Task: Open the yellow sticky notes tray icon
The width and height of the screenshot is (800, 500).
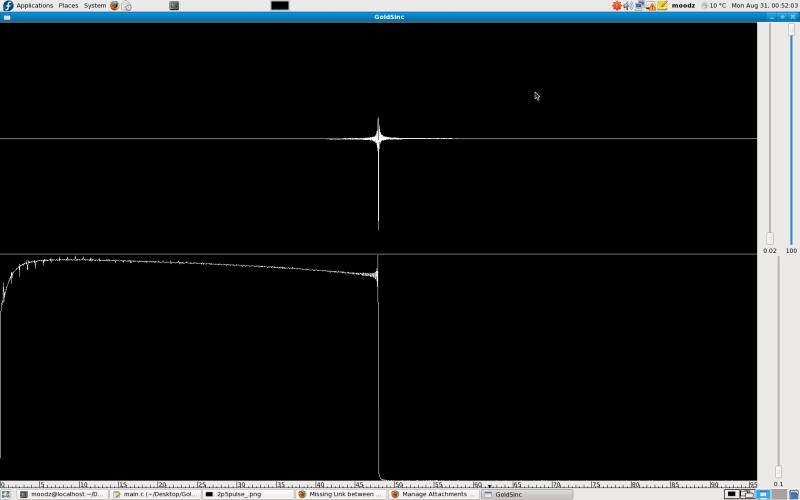Action: coord(662,5)
